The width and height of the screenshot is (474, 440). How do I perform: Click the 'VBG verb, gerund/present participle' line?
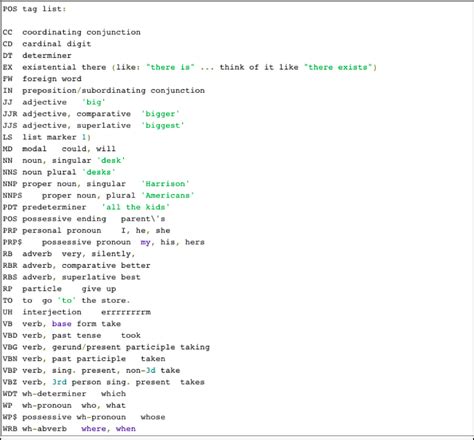click(x=106, y=347)
